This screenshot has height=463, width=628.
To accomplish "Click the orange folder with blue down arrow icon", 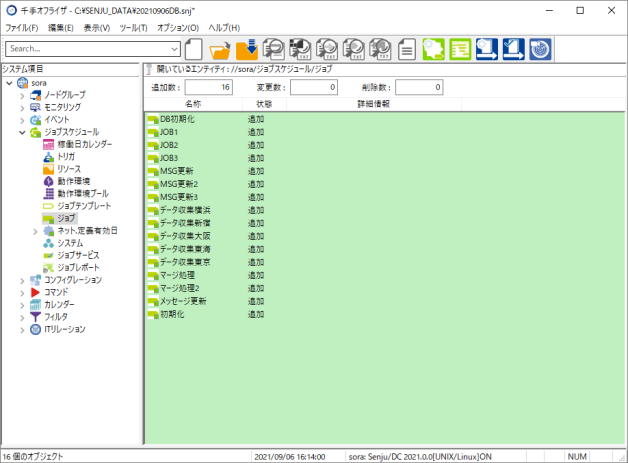I will (247, 49).
